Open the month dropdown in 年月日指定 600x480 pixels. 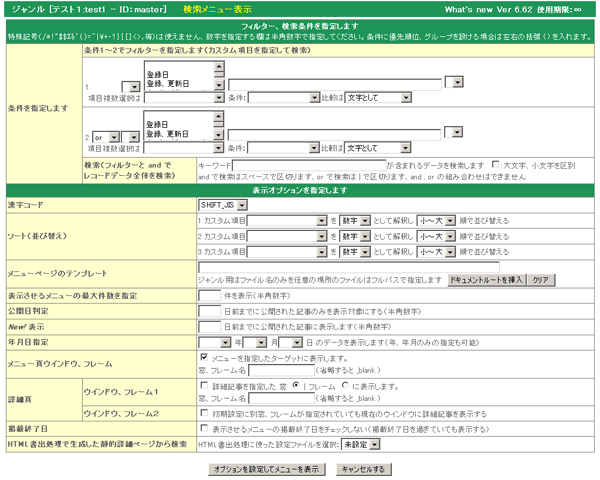255,342
